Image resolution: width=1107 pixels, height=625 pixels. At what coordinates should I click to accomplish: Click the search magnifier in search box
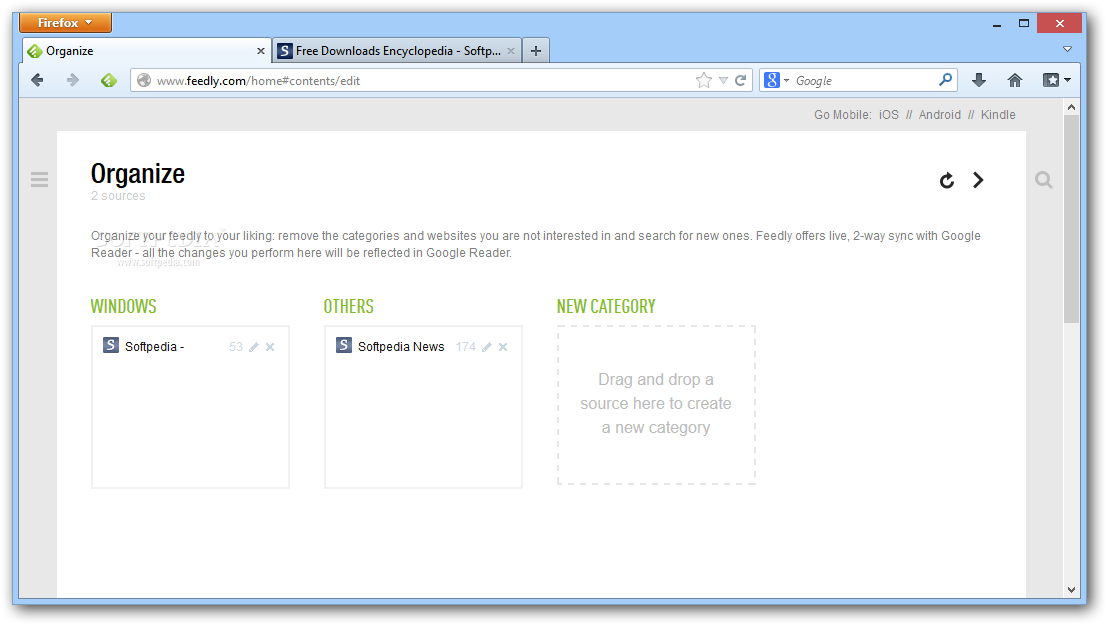(945, 80)
